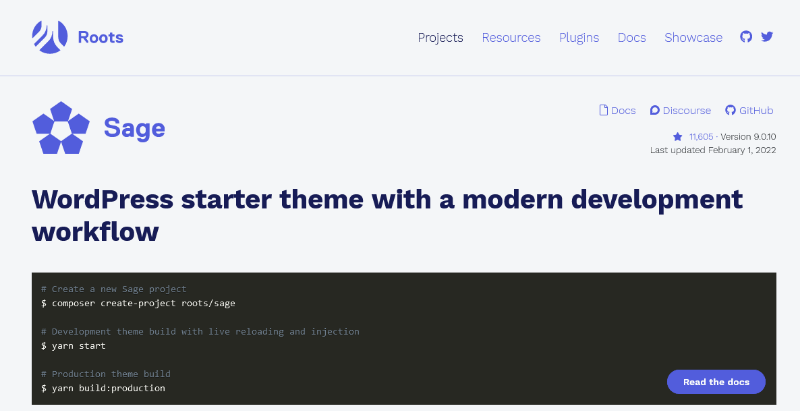The width and height of the screenshot is (800, 411).
Task: Go to the Plugins nav item
Action: (579, 38)
